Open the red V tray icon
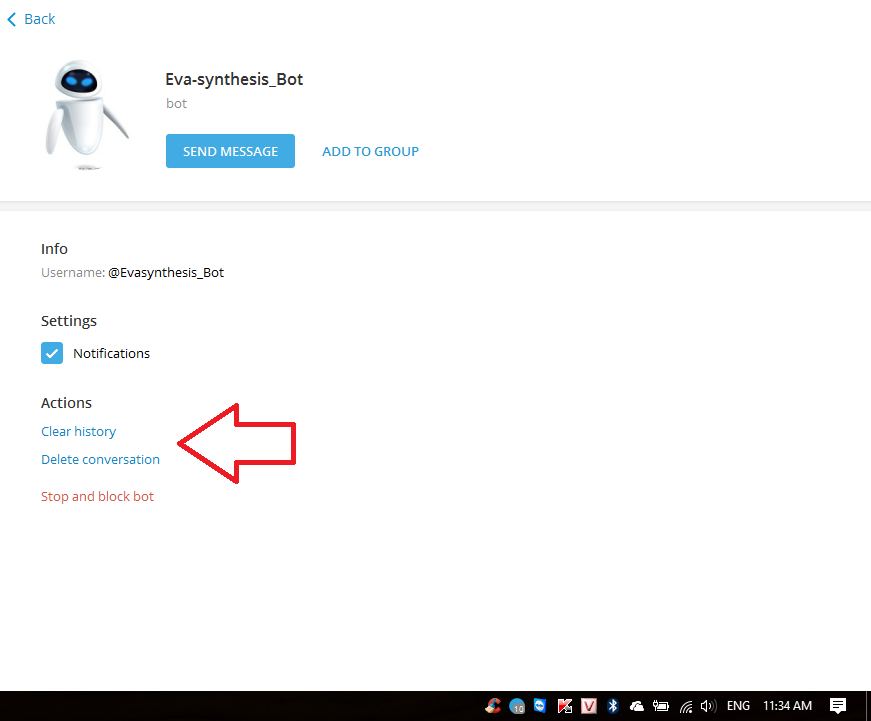 point(589,706)
